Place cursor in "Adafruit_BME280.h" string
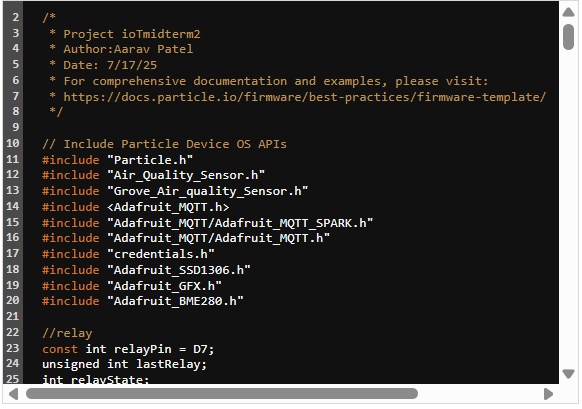The width and height of the screenshot is (582, 409). (175, 301)
